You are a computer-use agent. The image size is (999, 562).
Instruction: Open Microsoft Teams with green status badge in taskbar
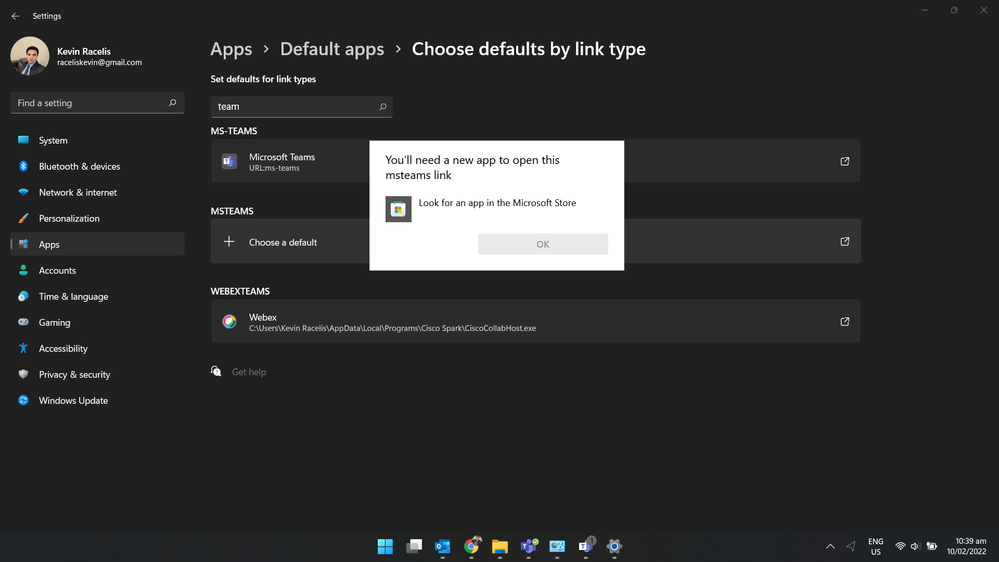(529, 546)
